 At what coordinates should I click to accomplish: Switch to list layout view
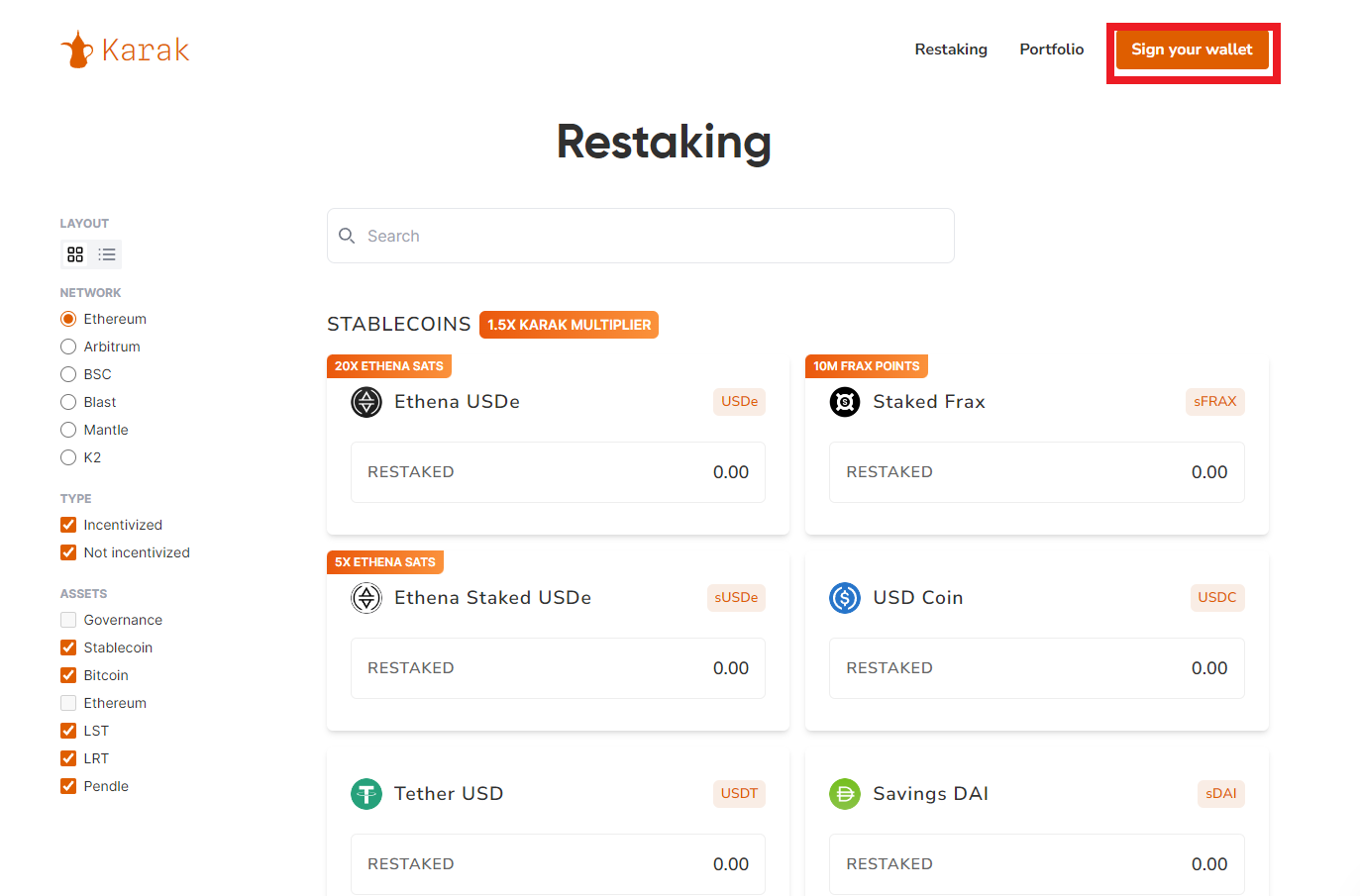point(107,254)
